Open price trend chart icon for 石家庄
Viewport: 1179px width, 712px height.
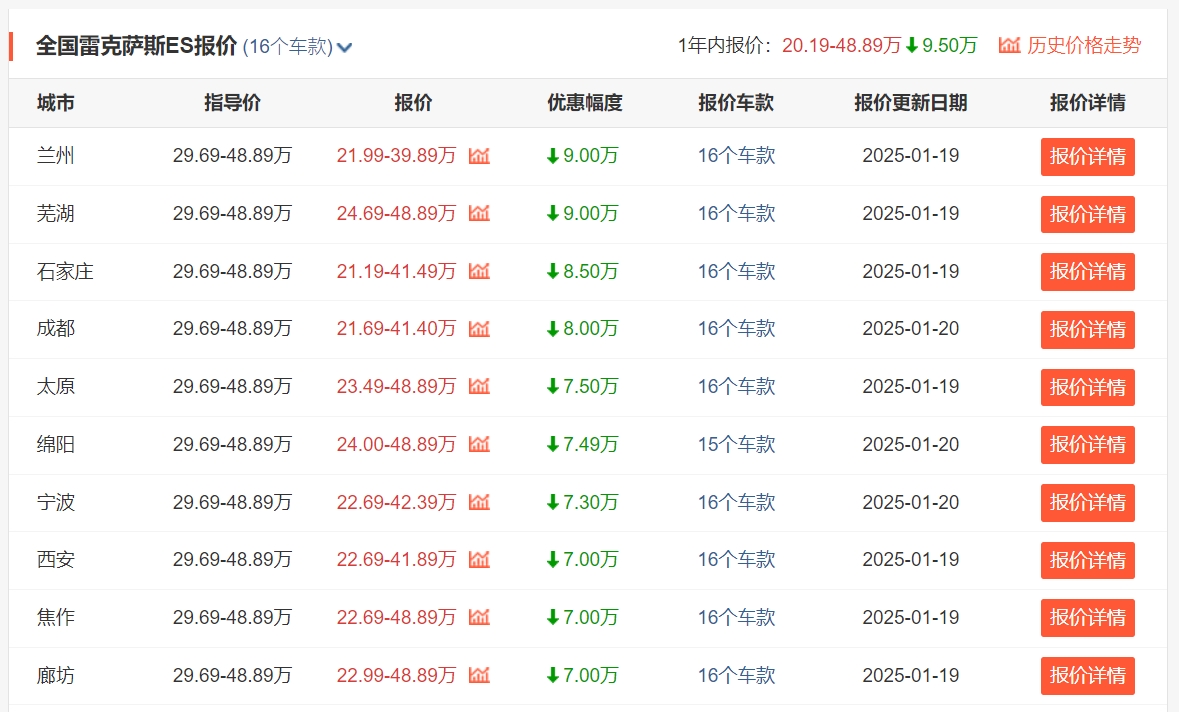tap(479, 271)
